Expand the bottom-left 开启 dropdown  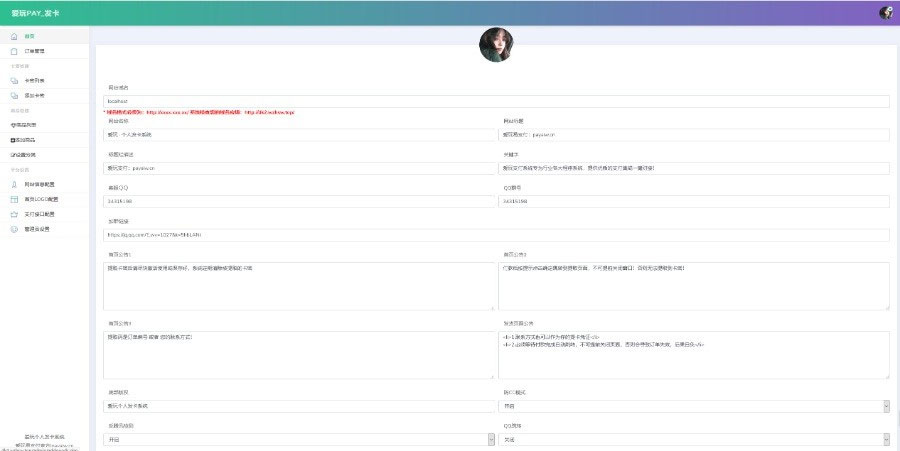pos(299,439)
